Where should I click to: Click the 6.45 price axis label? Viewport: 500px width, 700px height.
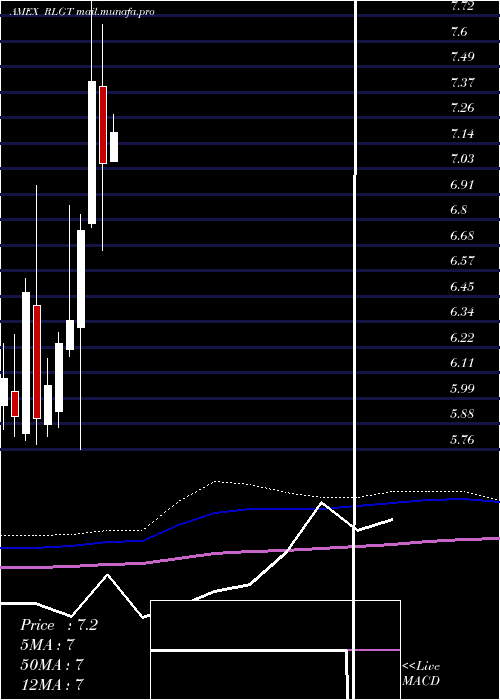462,286
